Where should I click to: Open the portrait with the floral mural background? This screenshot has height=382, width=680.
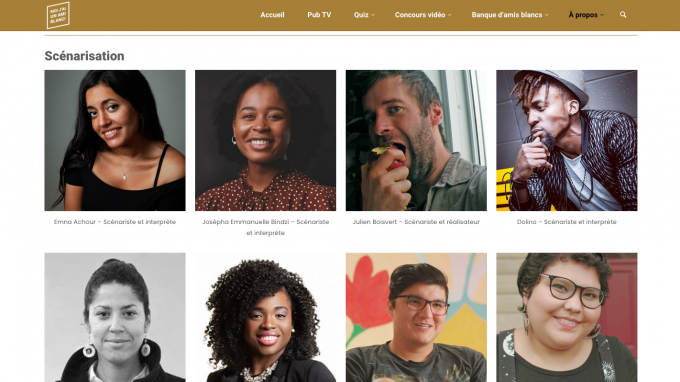[416, 317]
